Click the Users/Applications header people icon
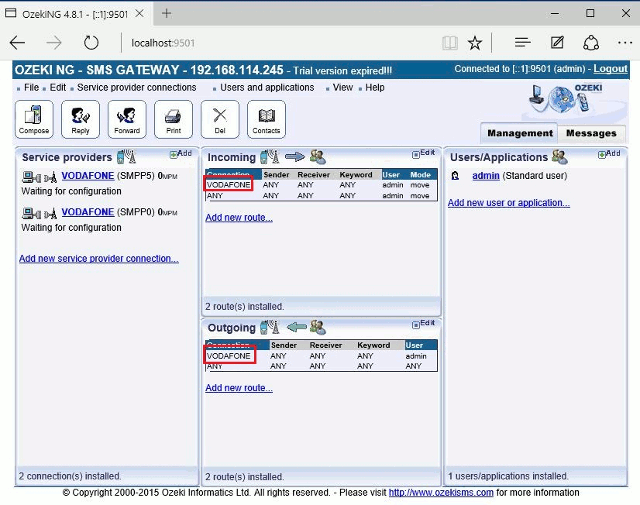 click(x=560, y=156)
